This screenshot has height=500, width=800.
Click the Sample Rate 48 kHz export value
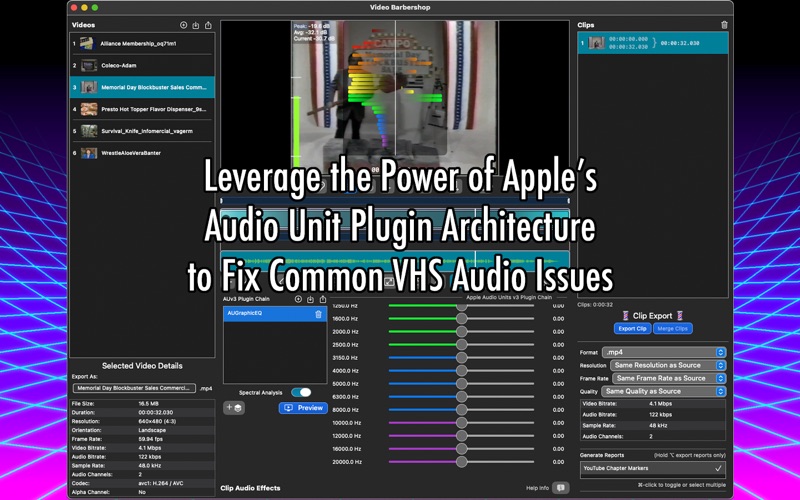tap(660, 426)
